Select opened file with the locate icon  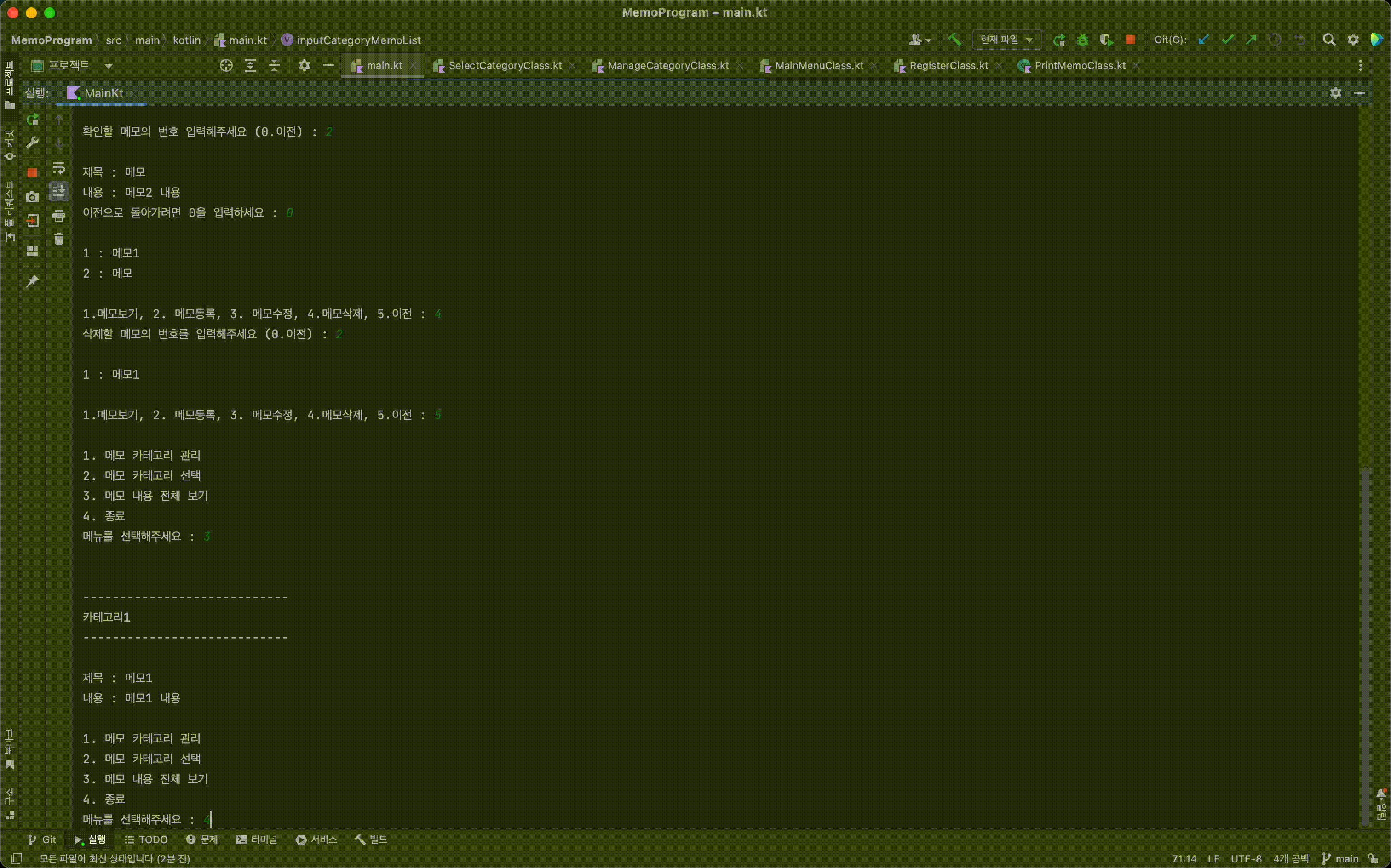pos(226,65)
